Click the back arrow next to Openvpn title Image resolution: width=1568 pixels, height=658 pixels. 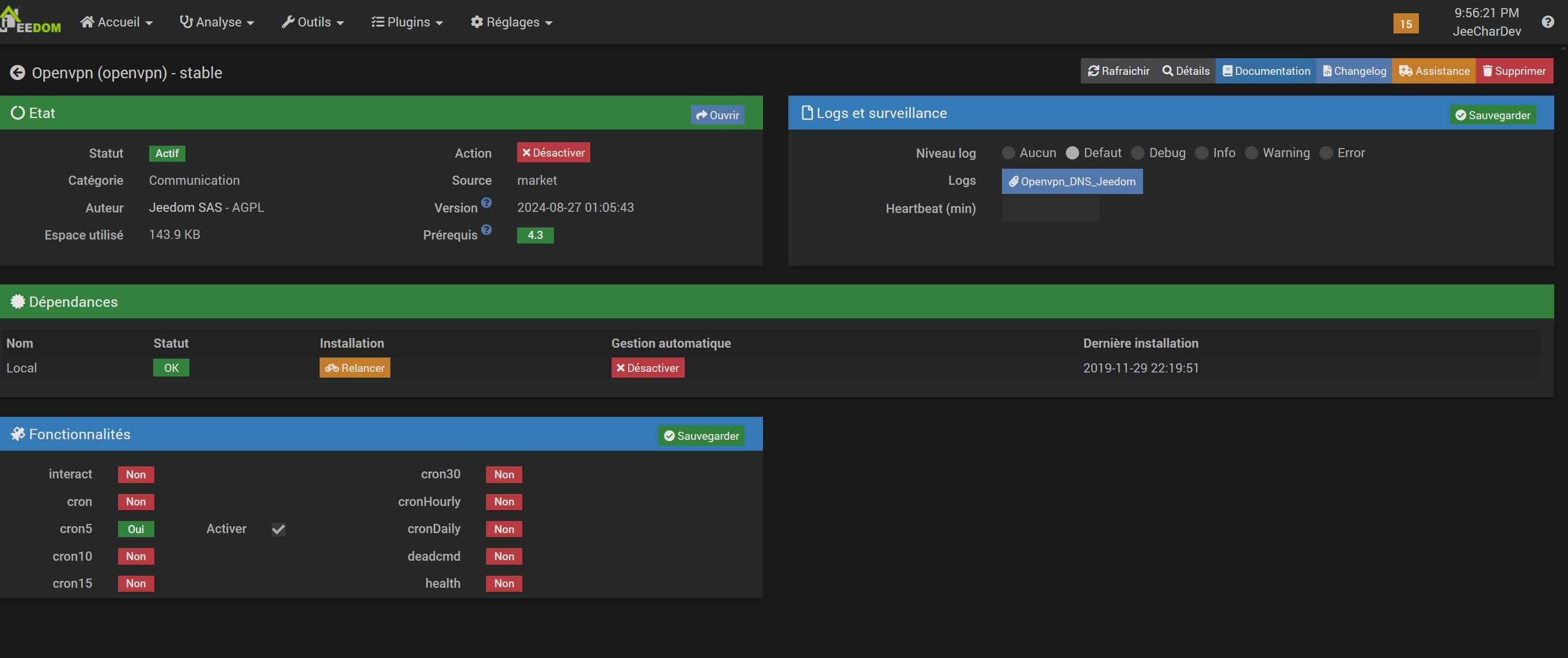[x=18, y=73]
